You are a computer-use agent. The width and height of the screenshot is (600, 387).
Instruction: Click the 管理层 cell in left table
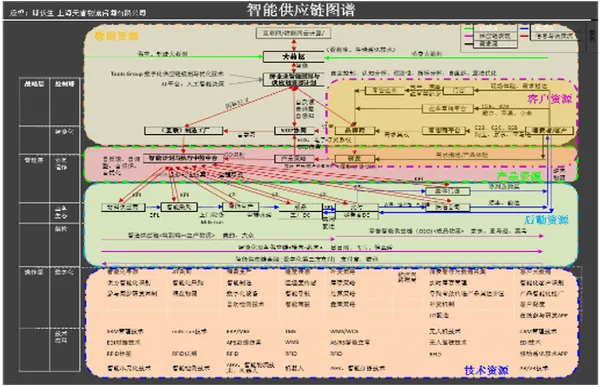tap(34, 160)
